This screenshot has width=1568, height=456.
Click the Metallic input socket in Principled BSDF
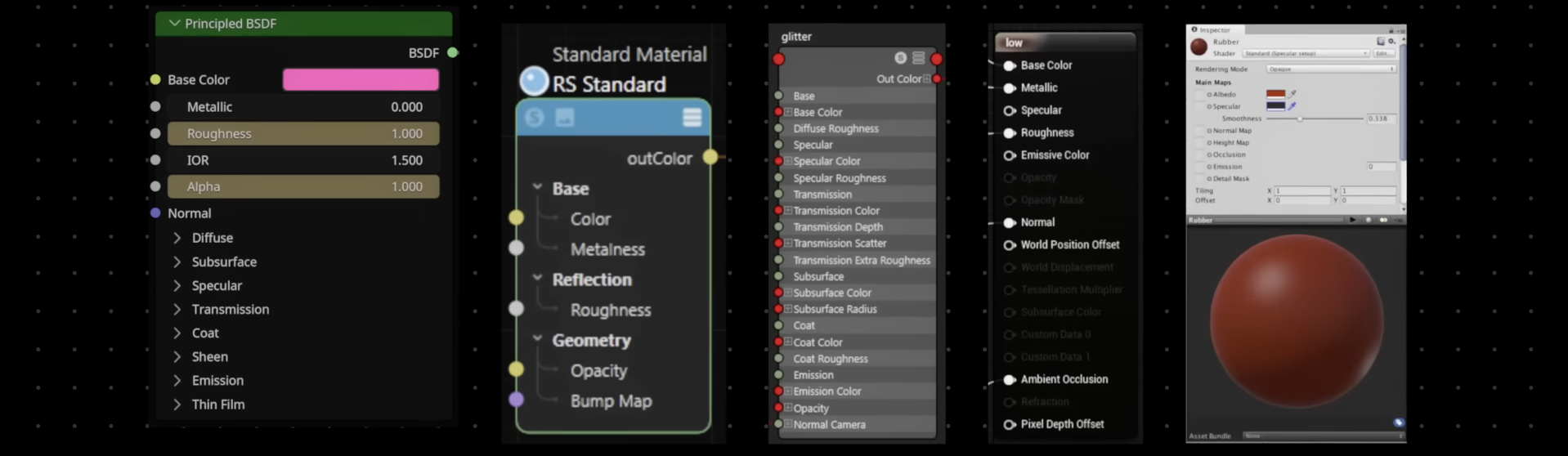pos(155,106)
